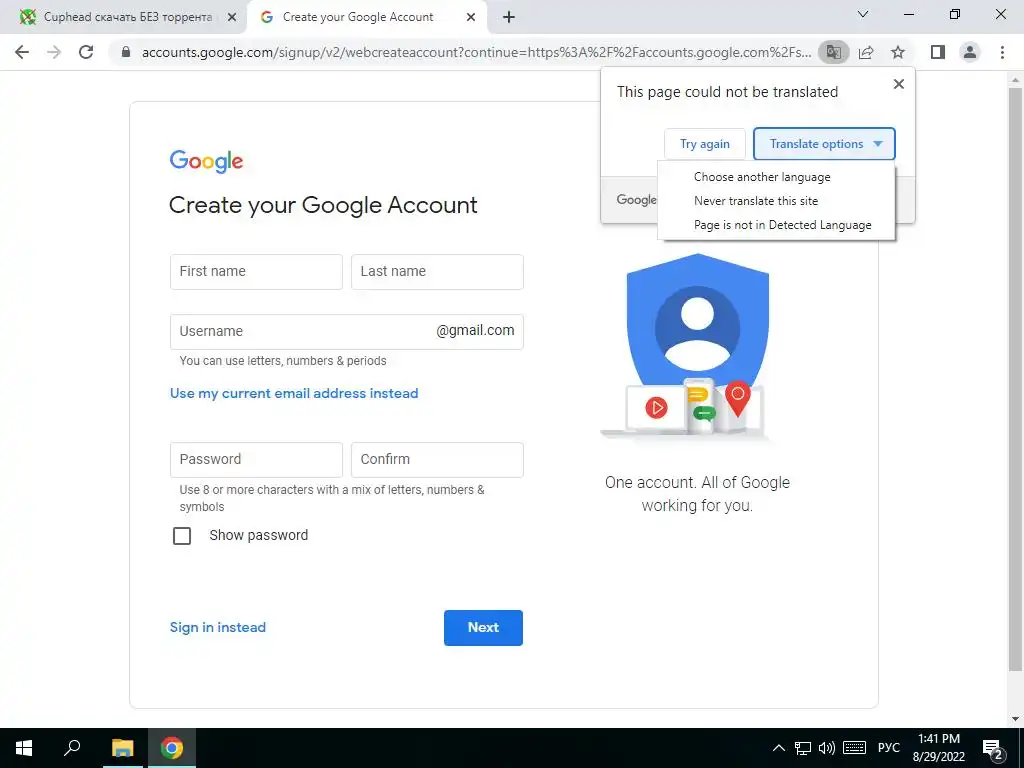Click the page vertical scrollbar

tap(1015, 379)
